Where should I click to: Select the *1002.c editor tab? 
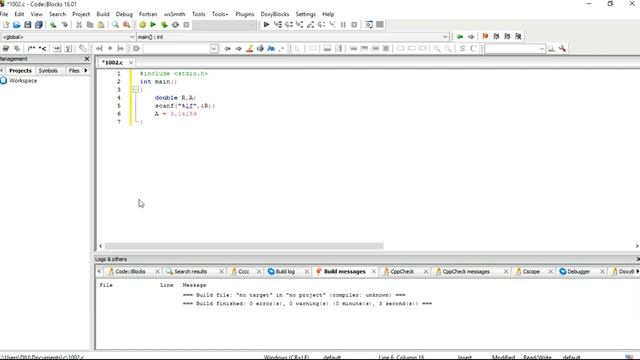click(x=112, y=62)
